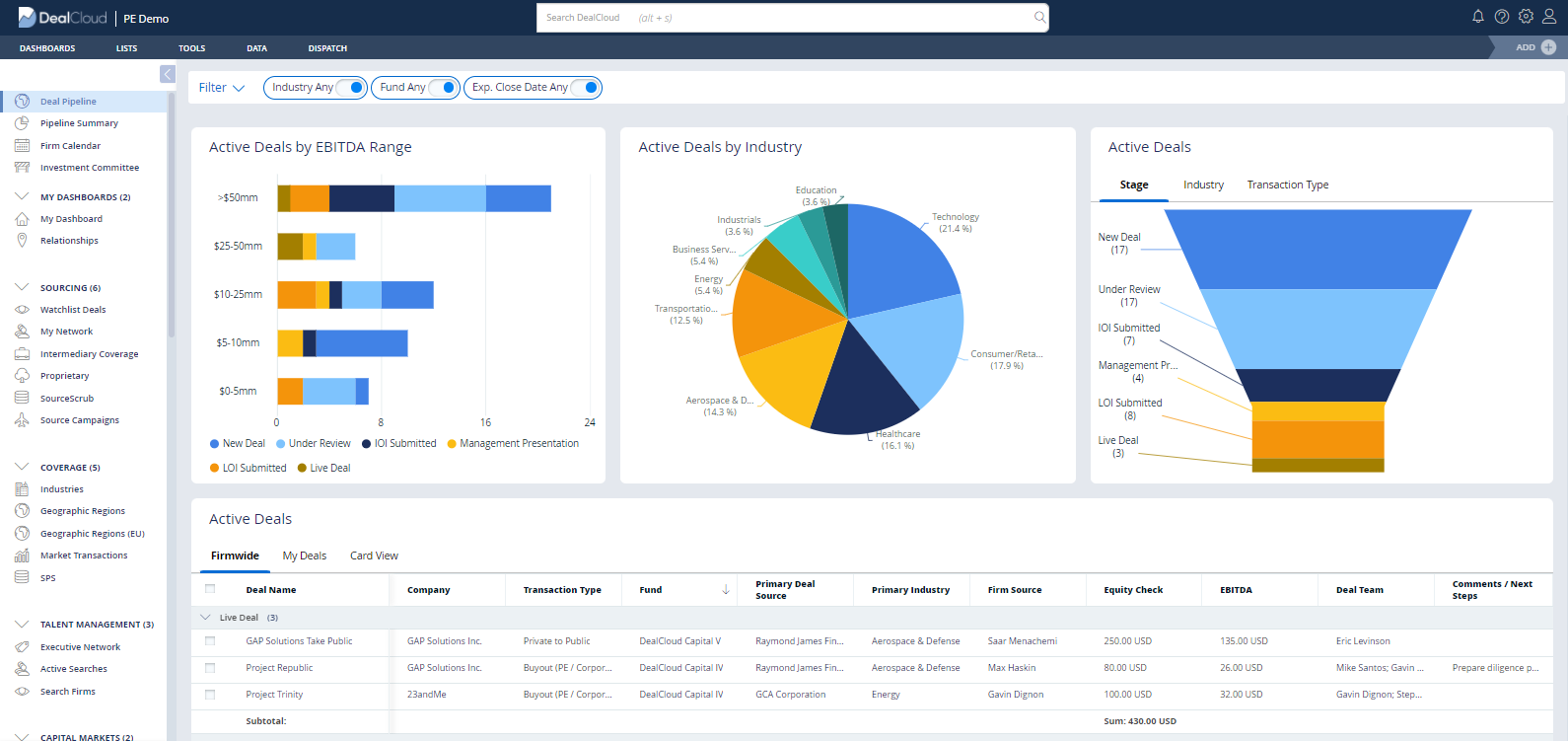This screenshot has height=741, width=1568.
Task: Click the IOI Submitted legend swatch
Action: pyautogui.click(x=366, y=444)
